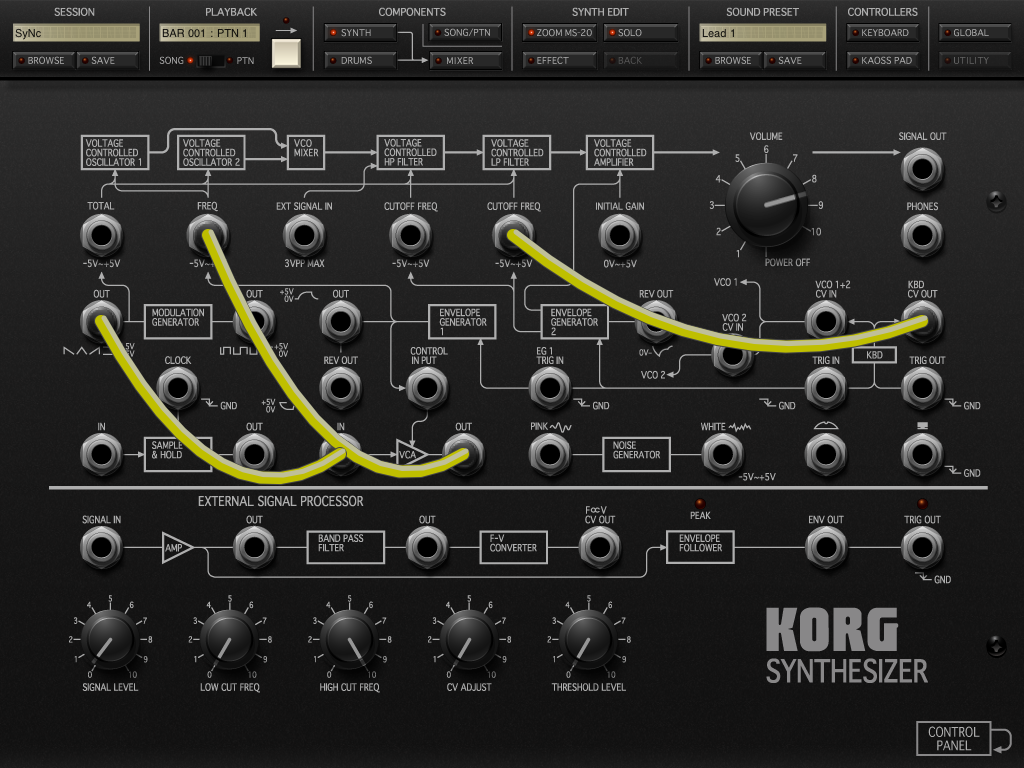Enable Zoom MS-20 view

tap(559, 33)
